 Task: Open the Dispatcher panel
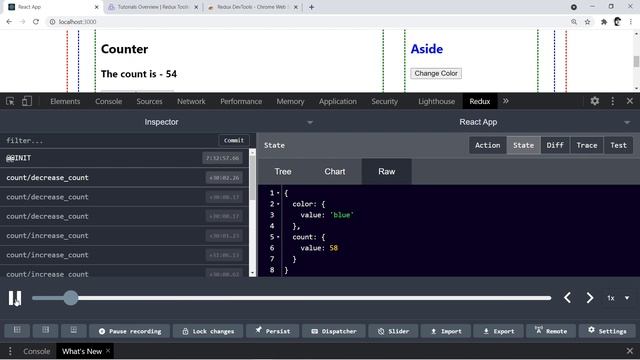334,331
